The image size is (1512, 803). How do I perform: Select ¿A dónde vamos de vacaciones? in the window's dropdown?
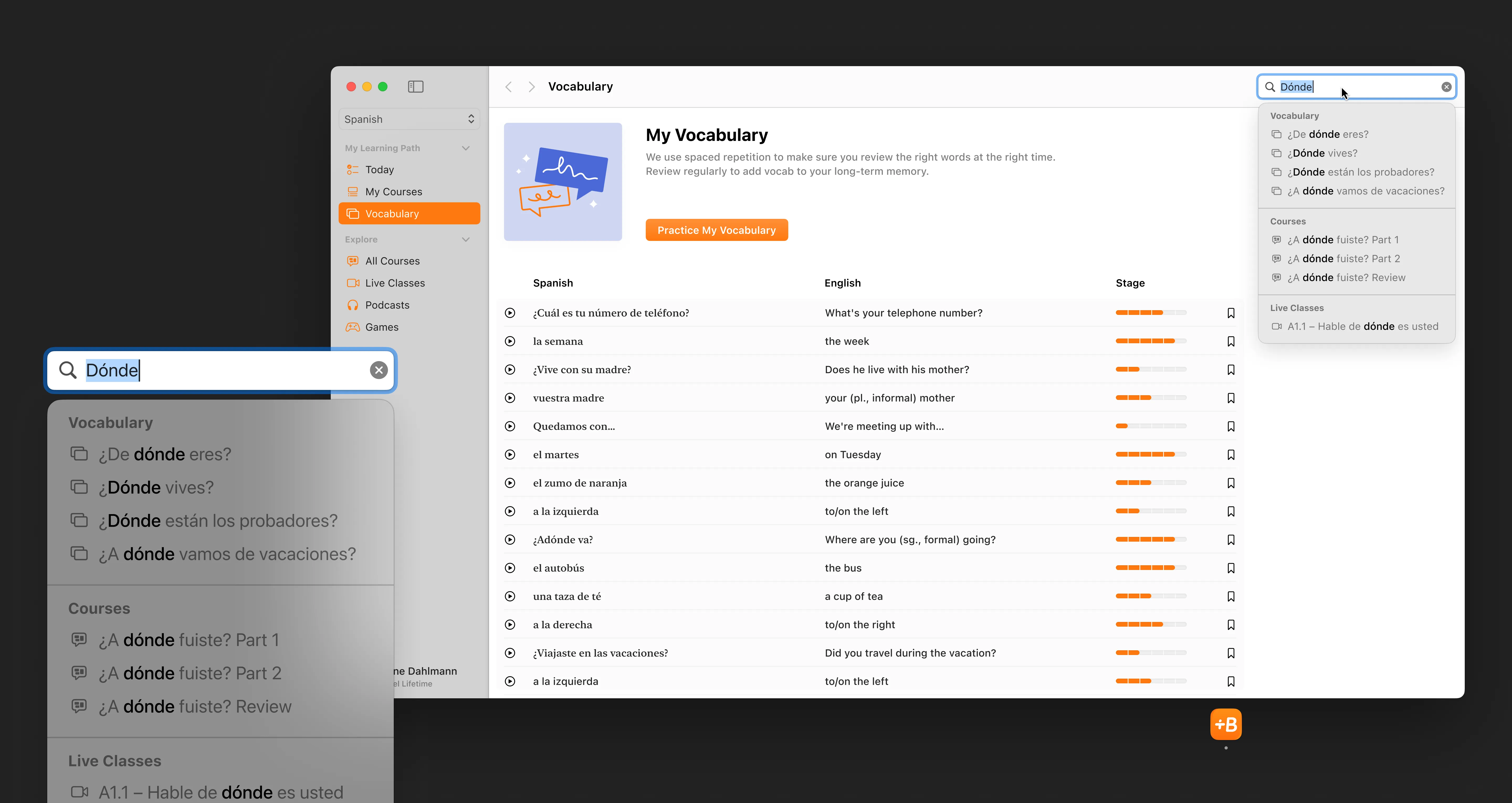click(1356, 191)
